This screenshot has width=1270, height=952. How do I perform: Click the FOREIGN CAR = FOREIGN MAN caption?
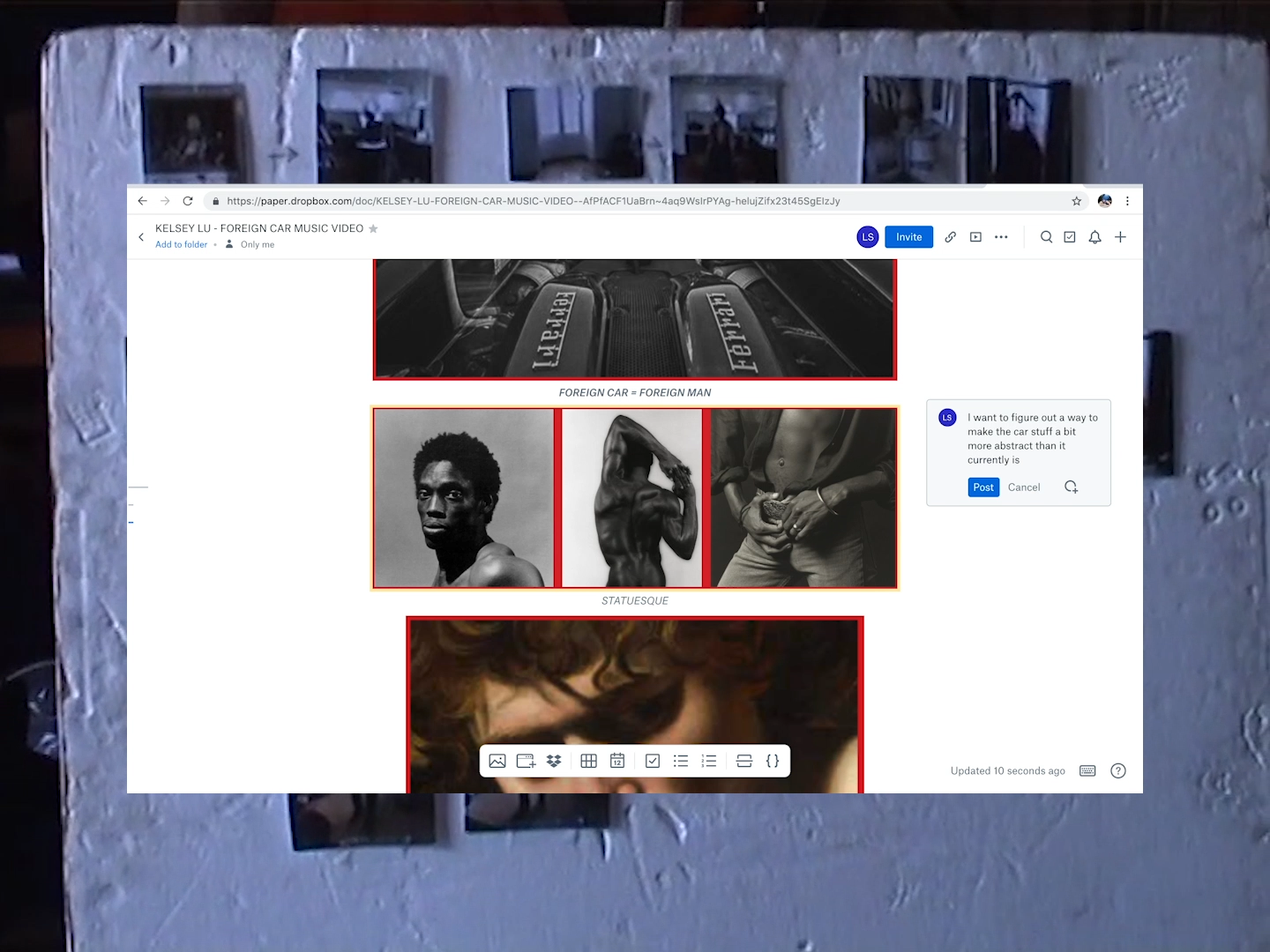(635, 393)
